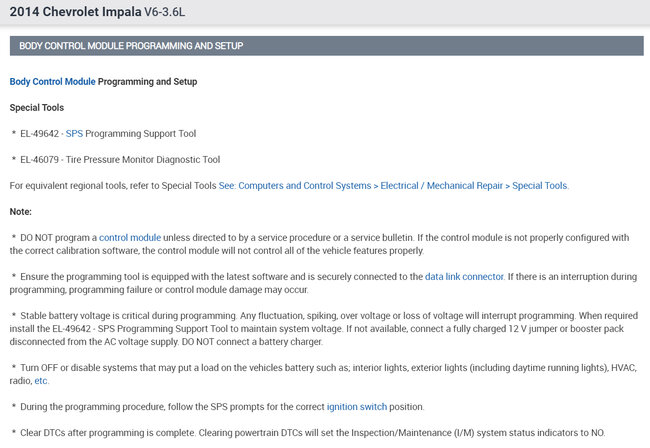Open the Body Control Module link
Viewport: 650px width, 448px height.
tap(52, 81)
